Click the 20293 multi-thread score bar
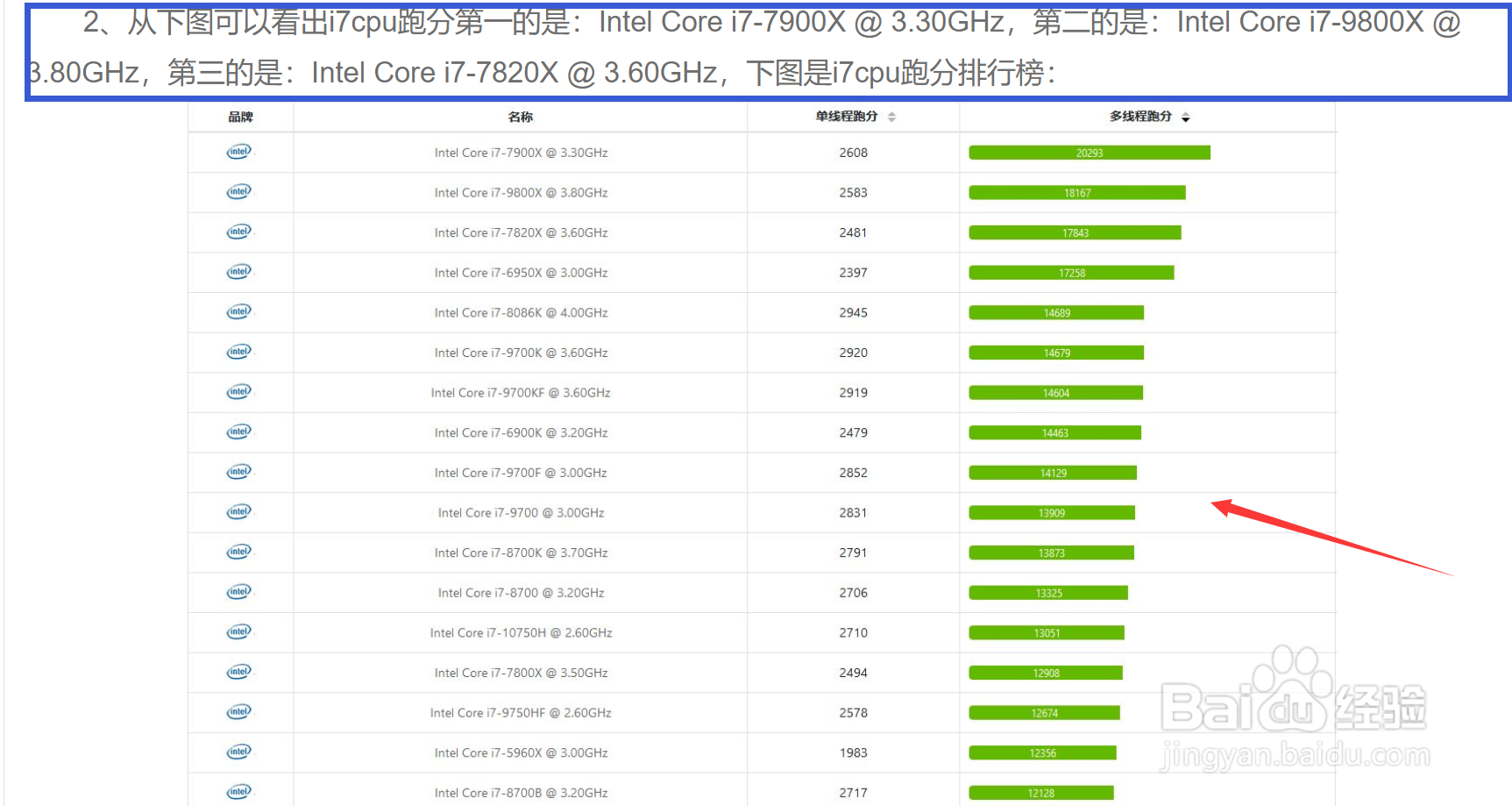This screenshot has height=806, width=1512. click(x=1090, y=153)
